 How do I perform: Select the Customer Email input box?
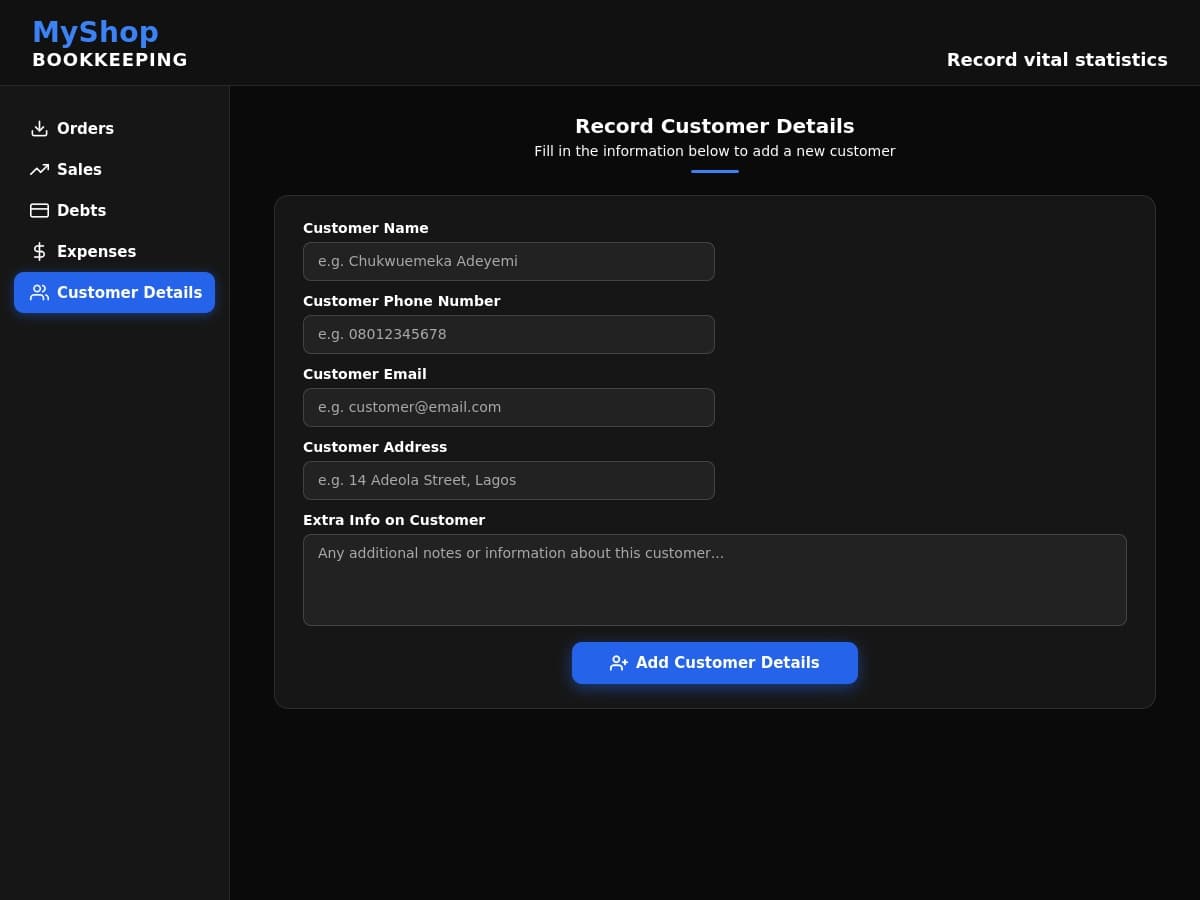(x=508, y=407)
